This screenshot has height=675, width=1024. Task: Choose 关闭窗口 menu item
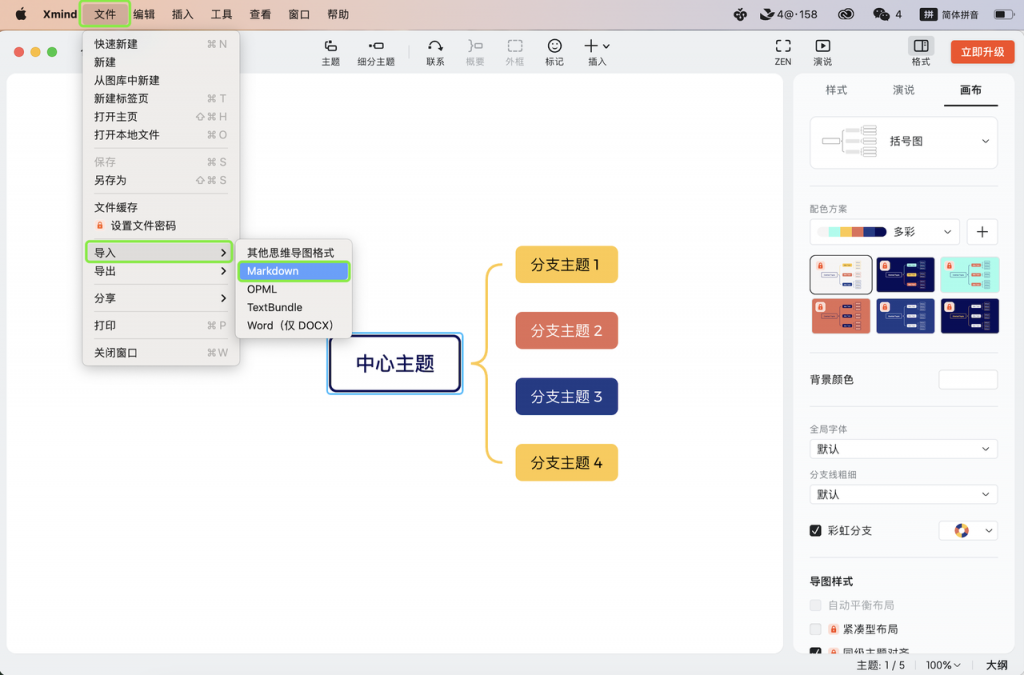(x=159, y=353)
